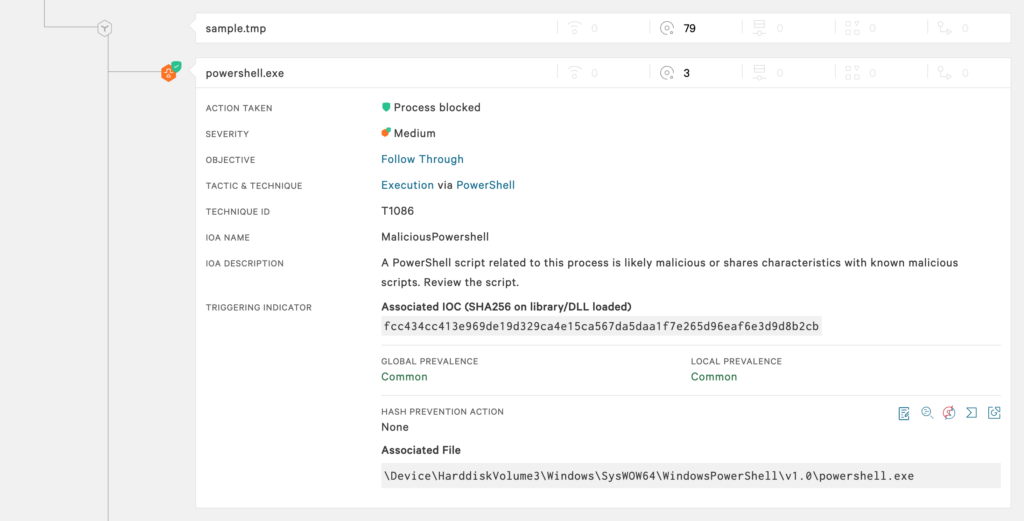The width and height of the screenshot is (1024, 521).
Task: Click Local Prevalence value Common
Action: pos(714,377)
